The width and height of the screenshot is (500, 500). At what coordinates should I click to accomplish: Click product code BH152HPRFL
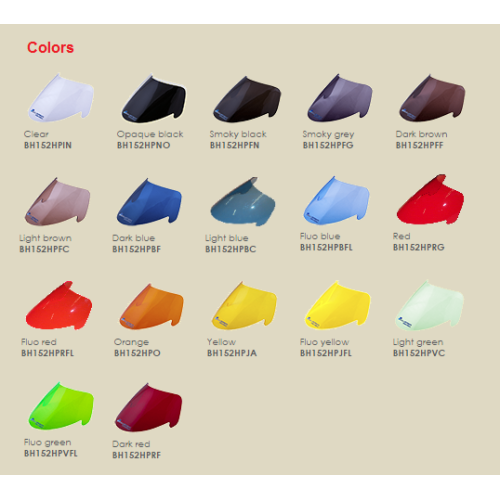pyautogui.click(x=47, y=353)
